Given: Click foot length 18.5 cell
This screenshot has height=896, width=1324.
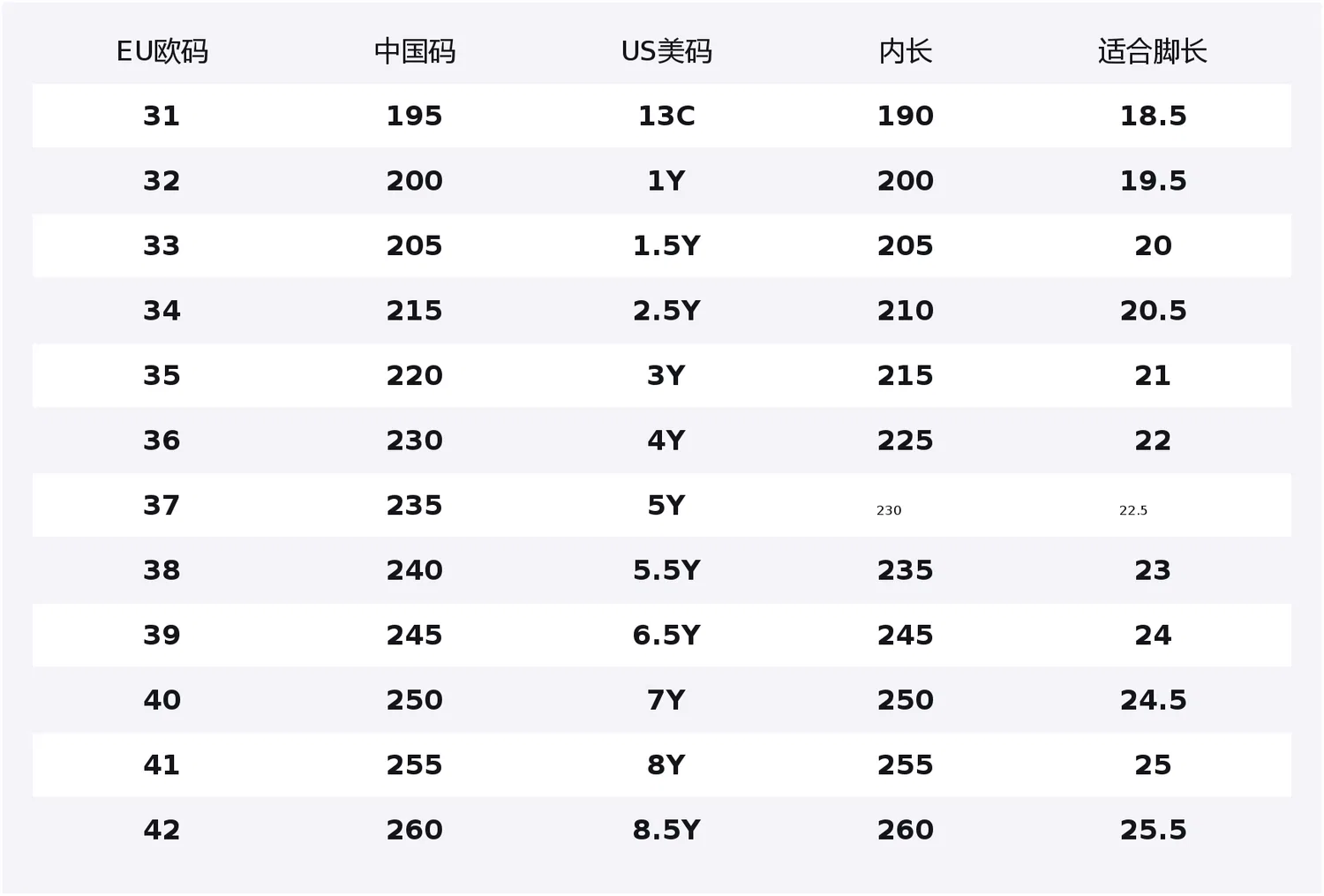Looking at the screenshot, I should (x=1153, y=116).
